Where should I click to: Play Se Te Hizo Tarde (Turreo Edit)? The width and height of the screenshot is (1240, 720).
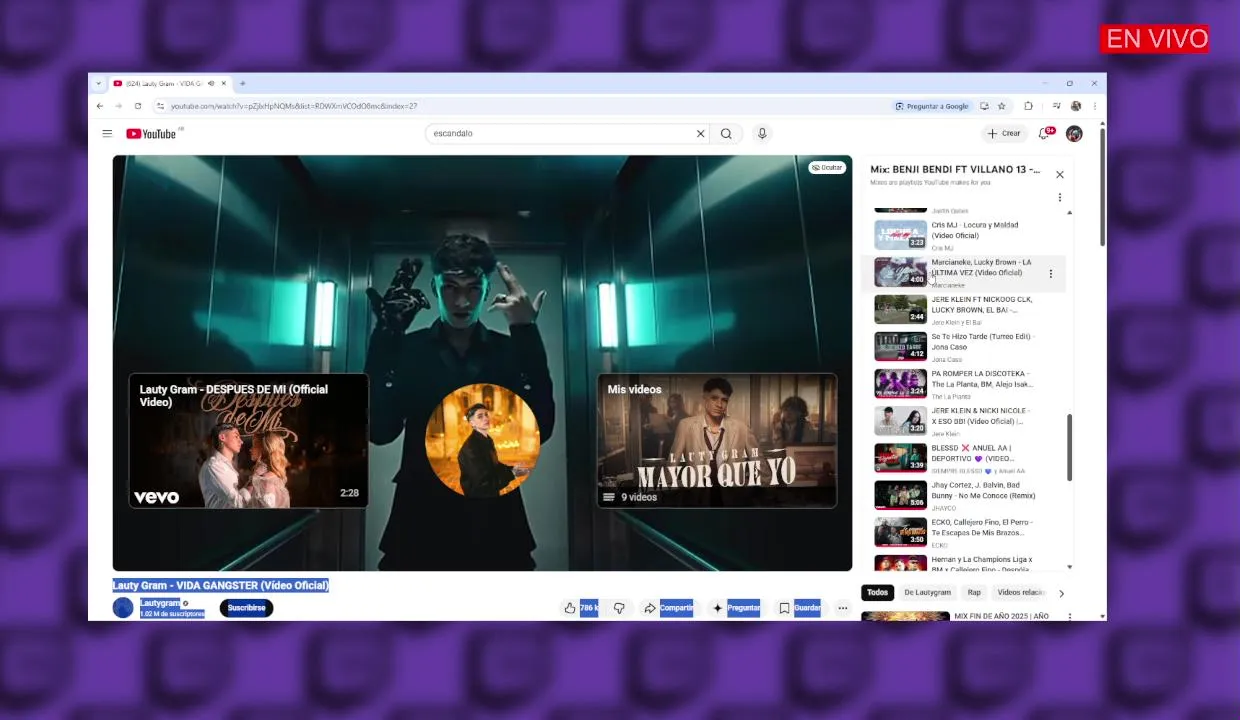tap(964, 347)
